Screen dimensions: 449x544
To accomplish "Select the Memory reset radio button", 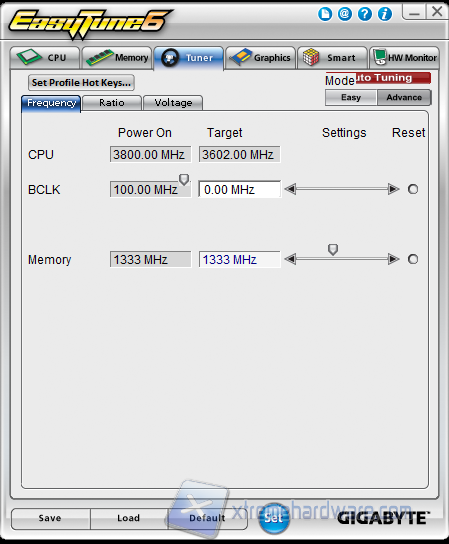I will [x=413, y=259].
